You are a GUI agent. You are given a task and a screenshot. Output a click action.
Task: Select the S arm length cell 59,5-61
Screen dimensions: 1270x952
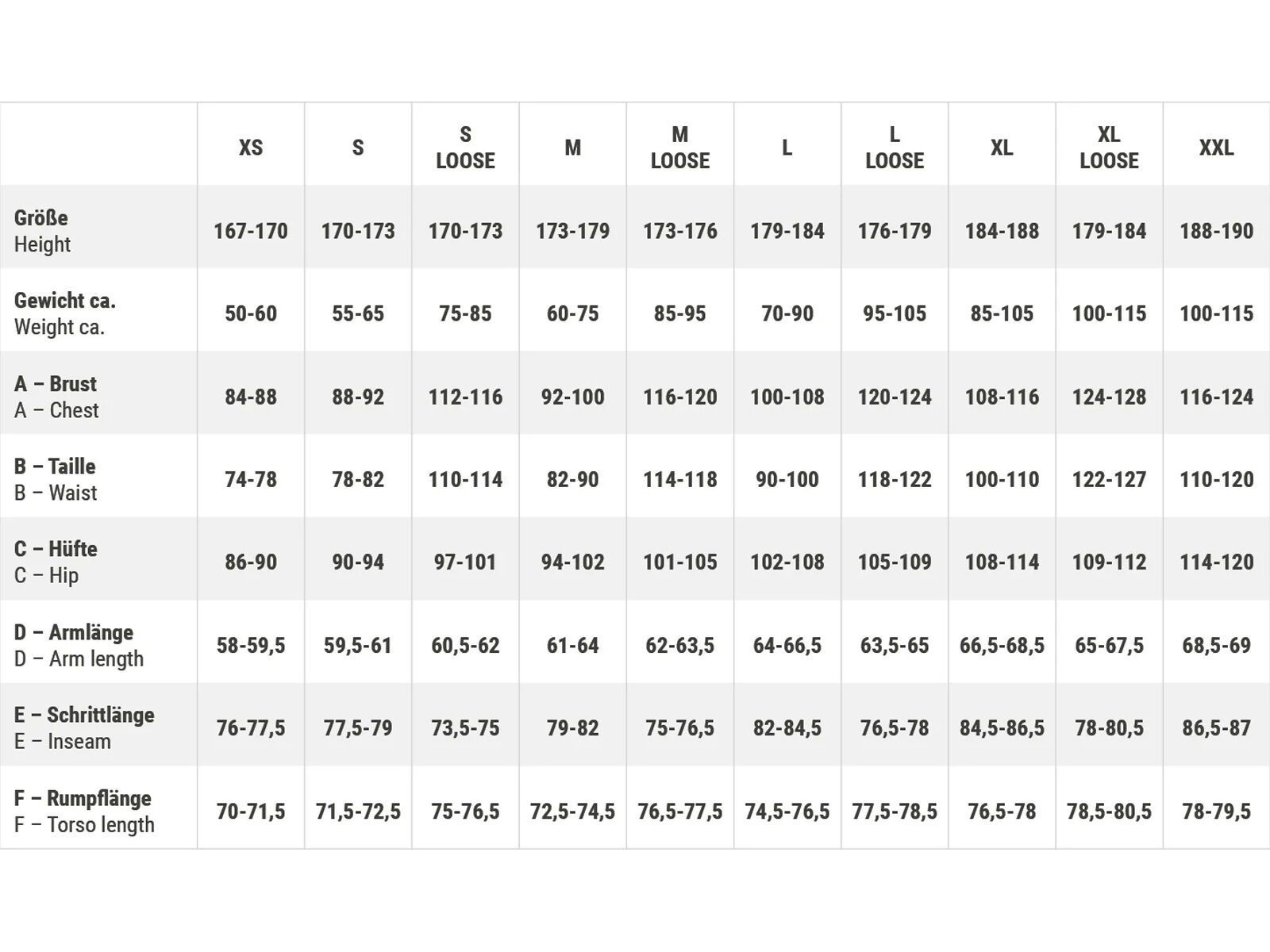[358, 645]
